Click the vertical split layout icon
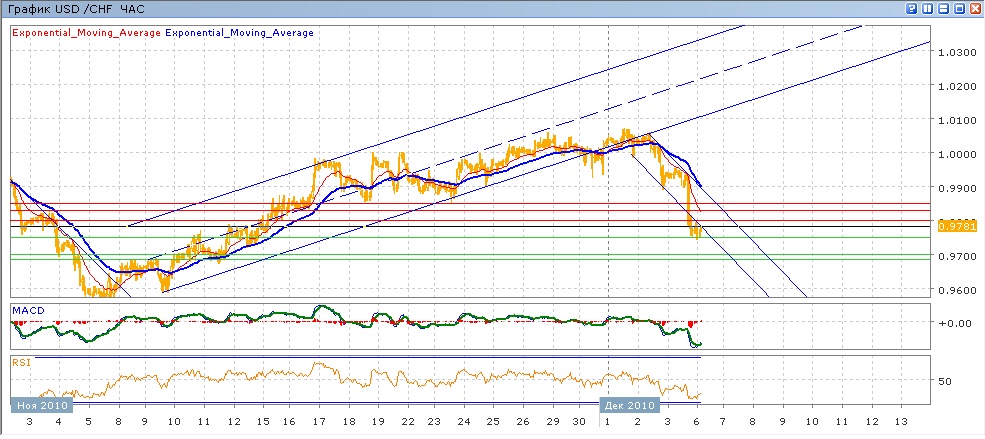The image size is (985, 439). pyautogui.click(x=927, y=8)
